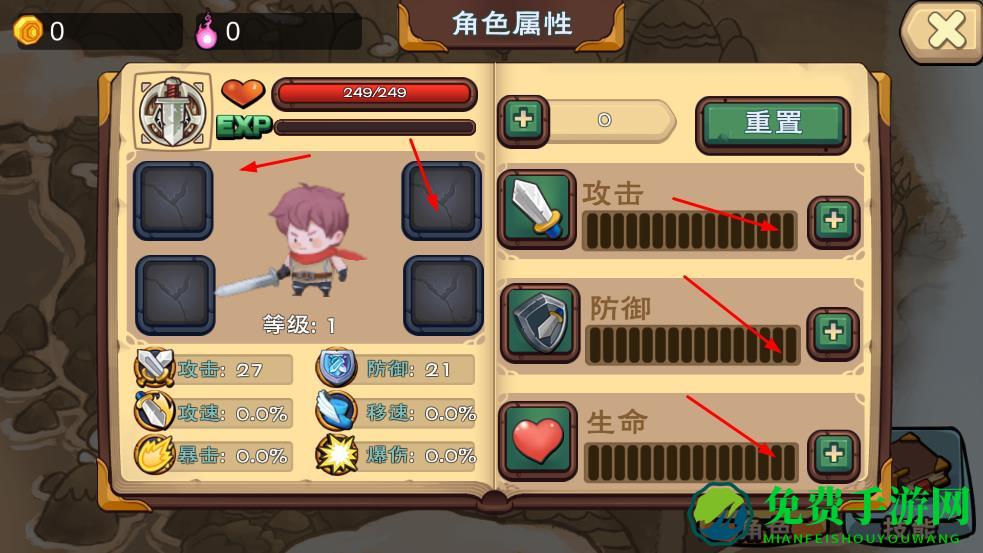The width and height of the screenshot is (983, 553).
Task: Select the crossed swords attack stat icon
Action: [154, 367]
